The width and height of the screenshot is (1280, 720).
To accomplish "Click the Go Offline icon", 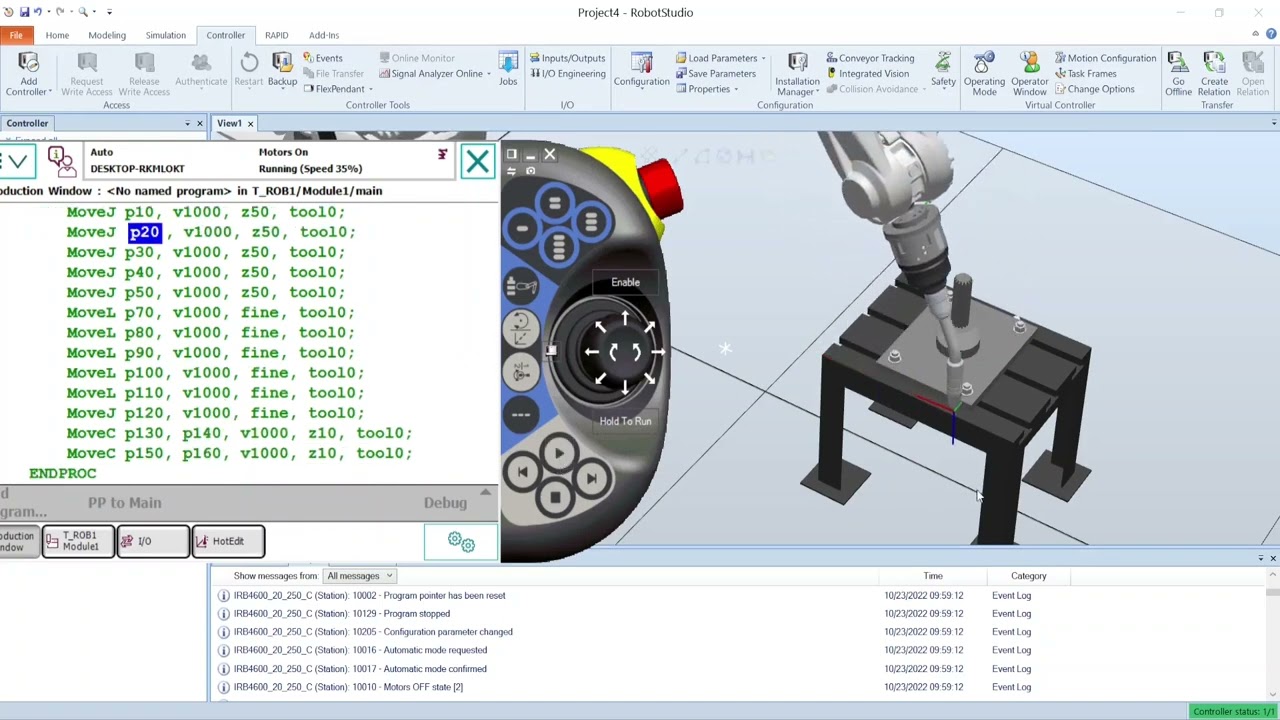I will click(x=1178, y=74).
